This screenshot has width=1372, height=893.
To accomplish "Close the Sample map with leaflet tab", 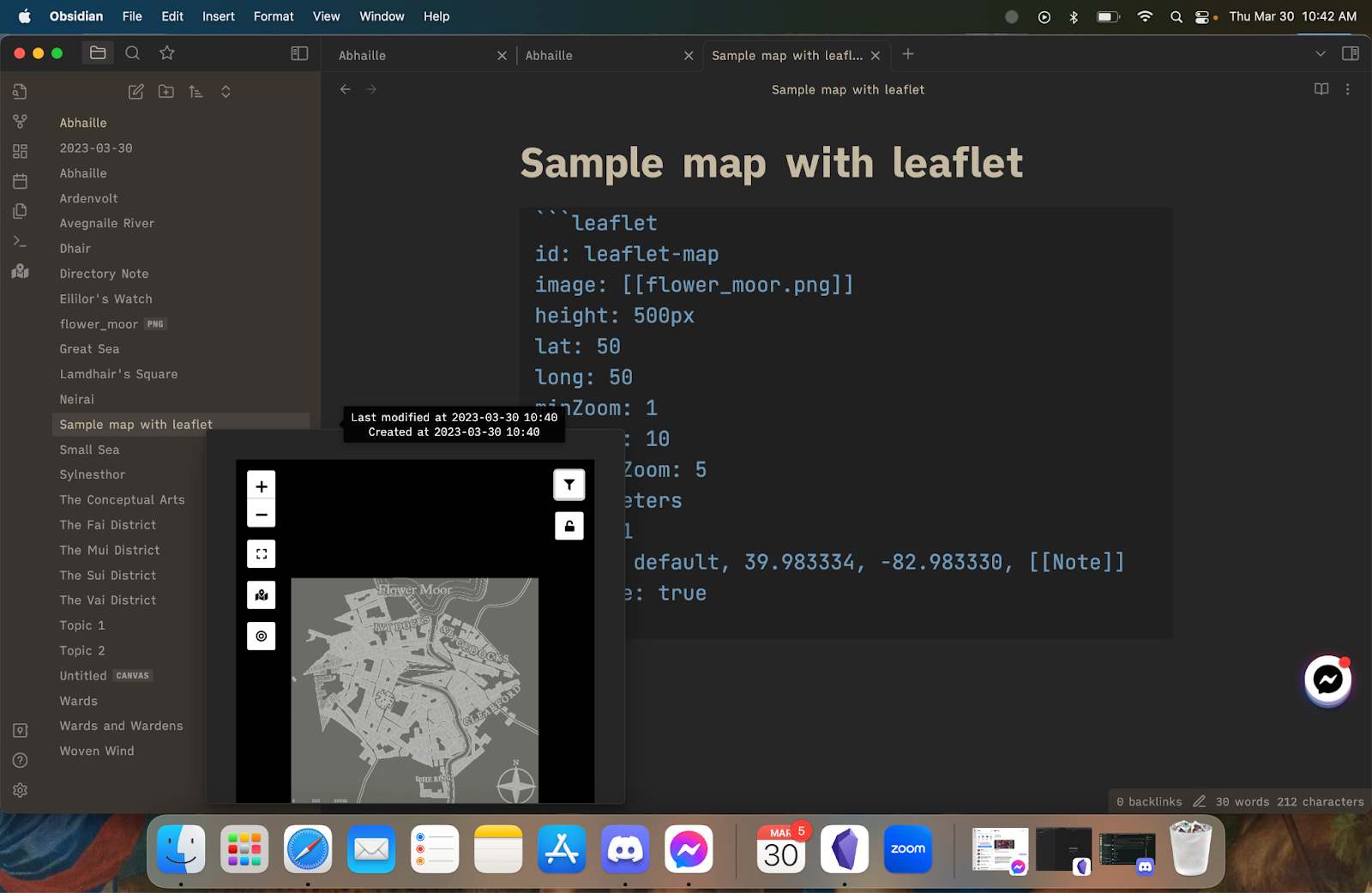I will [876, 55].
